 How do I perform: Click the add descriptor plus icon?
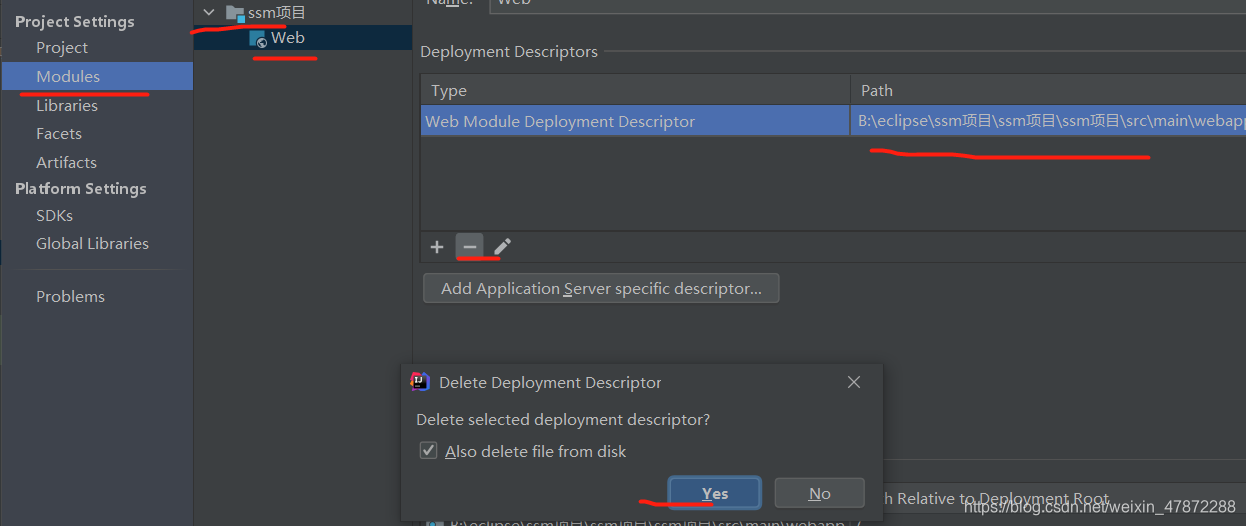point(437,247)
